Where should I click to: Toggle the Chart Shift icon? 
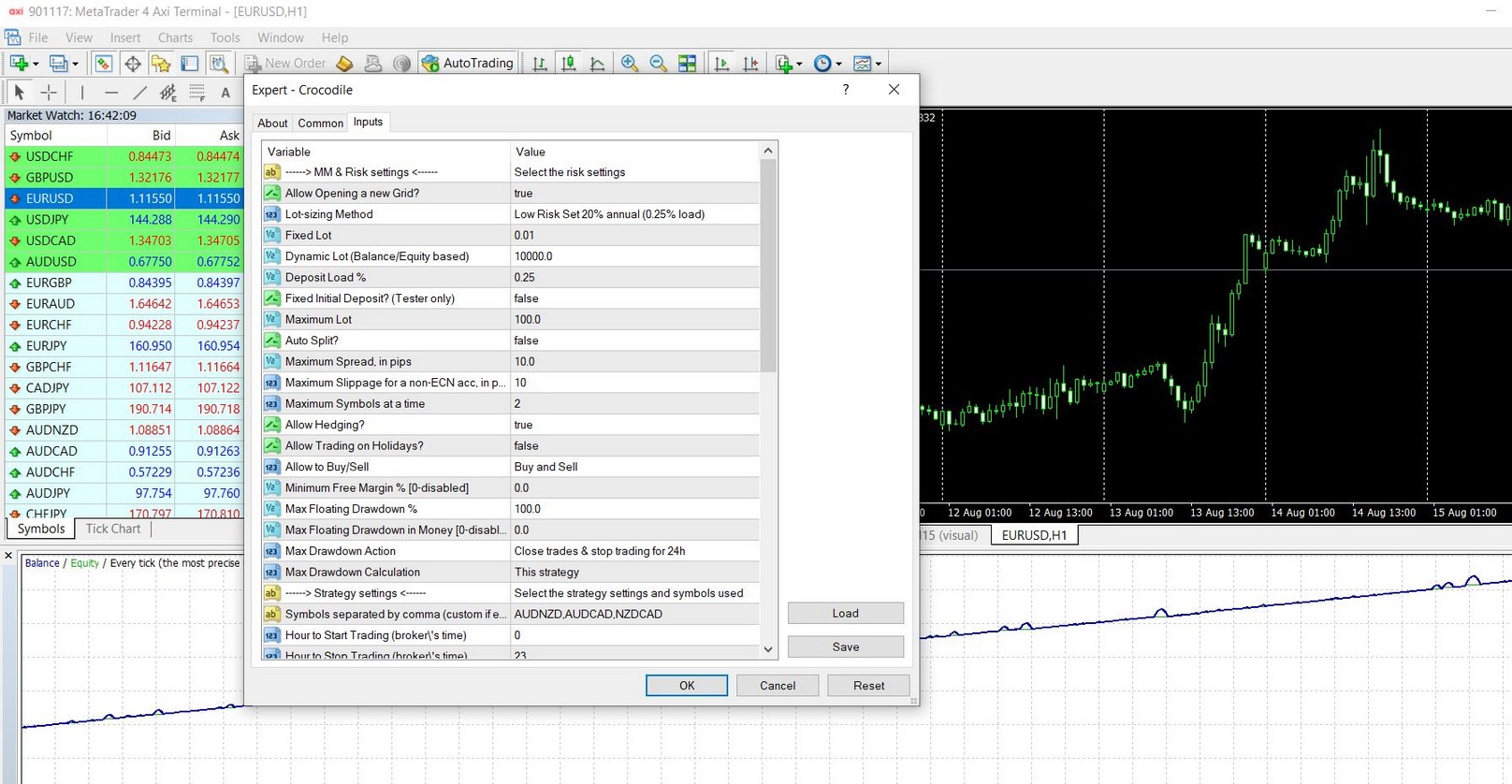[750, 64]
